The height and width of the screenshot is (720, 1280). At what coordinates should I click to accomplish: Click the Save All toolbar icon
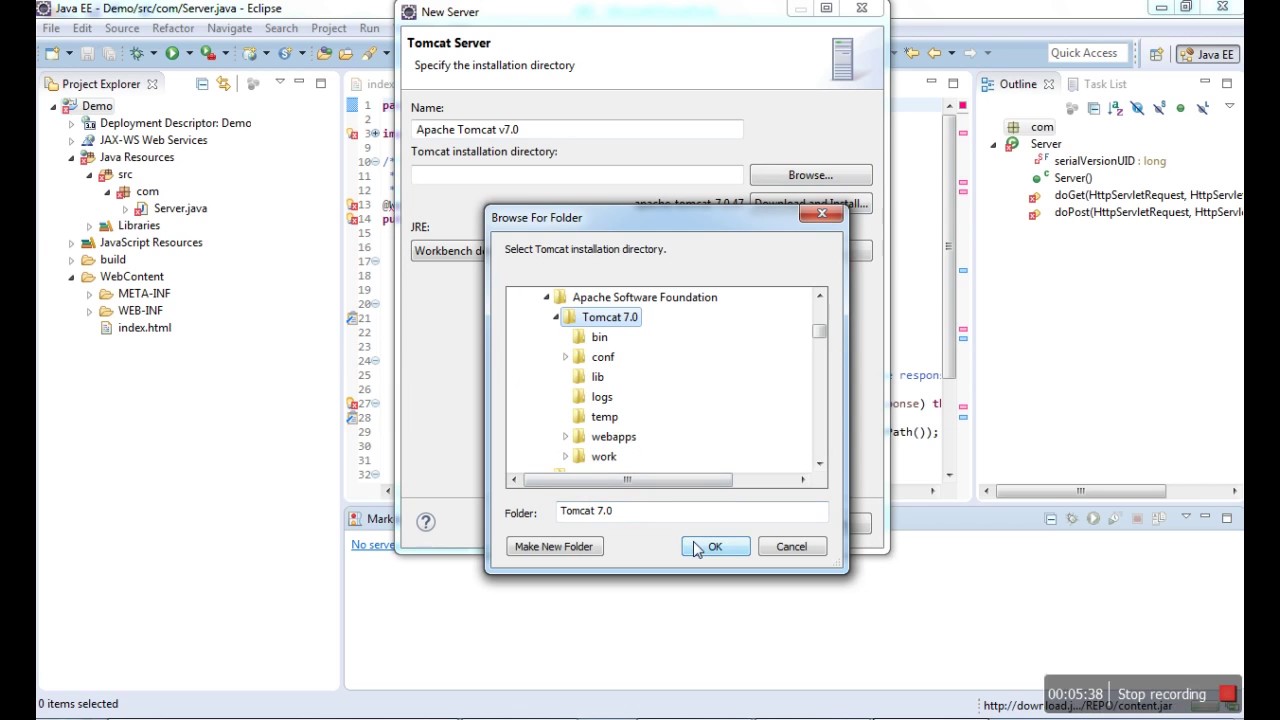[x=109, y=53]
